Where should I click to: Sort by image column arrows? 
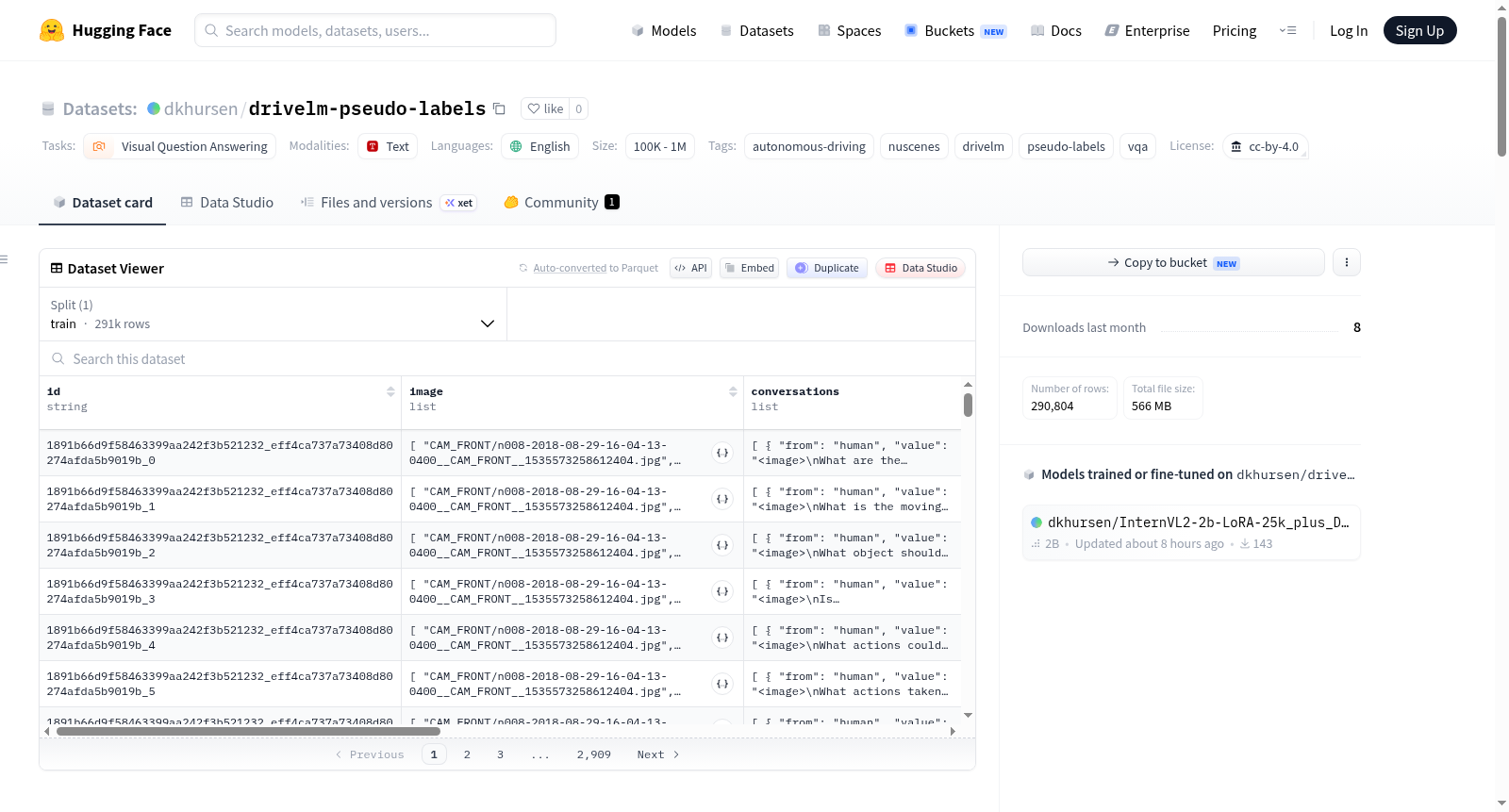tap(733, 391)
